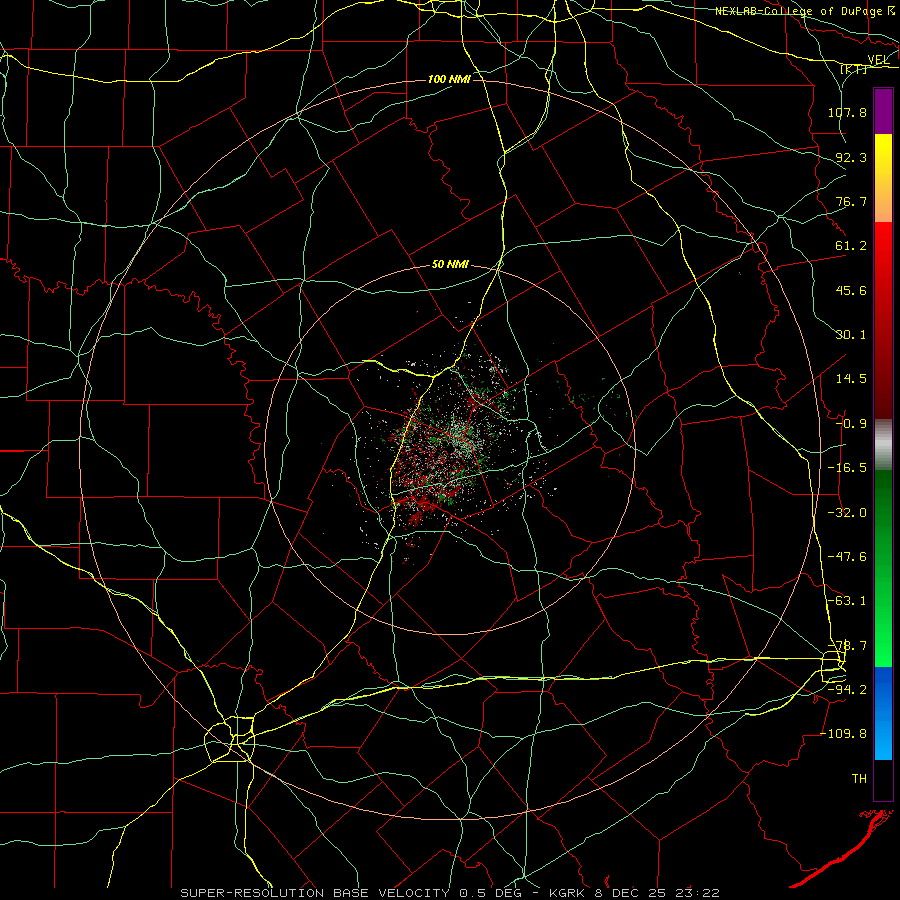900x900 pixels.
Task: Click the -0.9 value on velocity scale
Action: [x=851, y=424]
